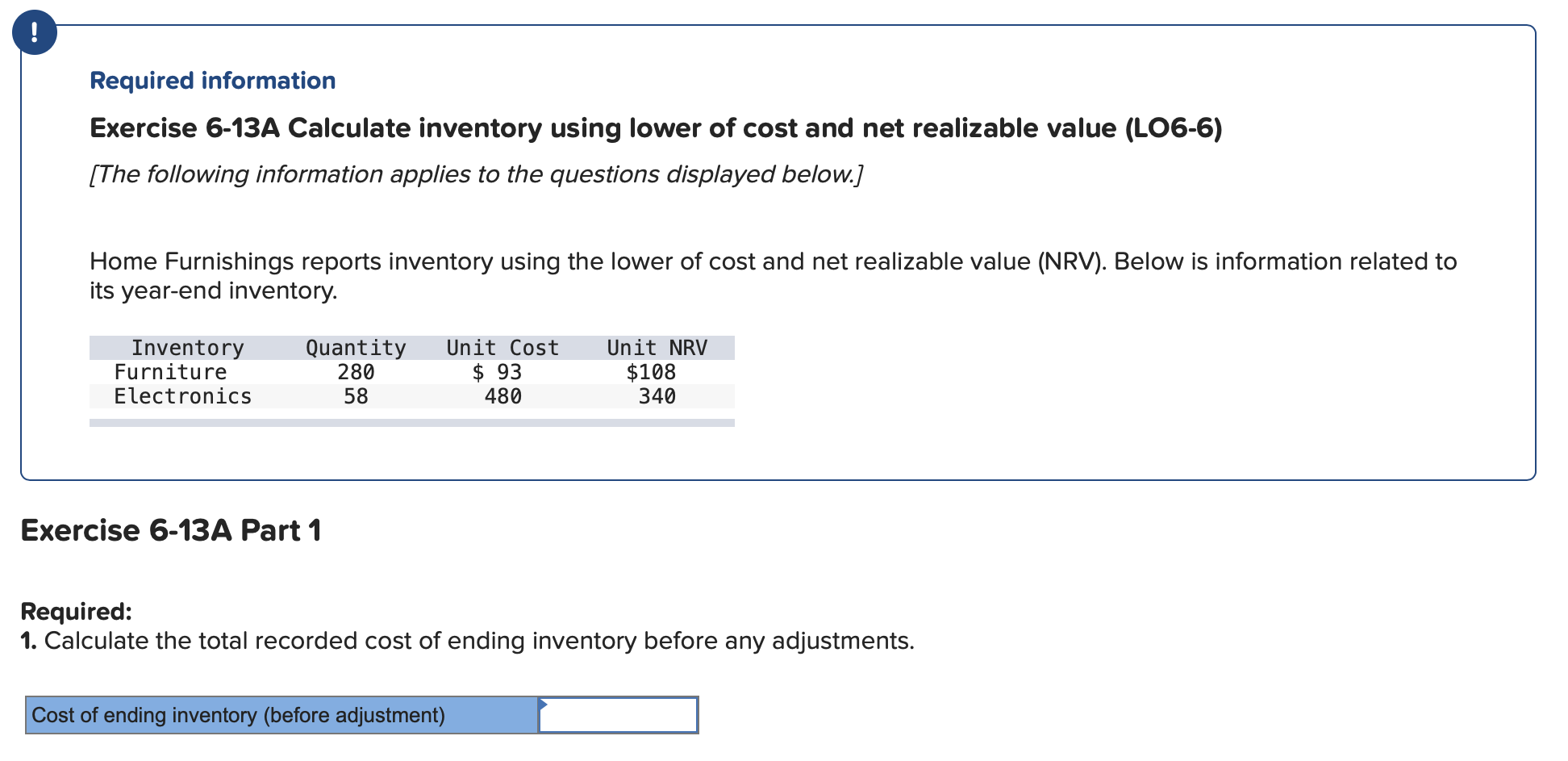The width and height of the screenshot is (1568, 761).
Task: Click the Unit NRV column header
Action: pyautogui.click(x=657, y=347)
